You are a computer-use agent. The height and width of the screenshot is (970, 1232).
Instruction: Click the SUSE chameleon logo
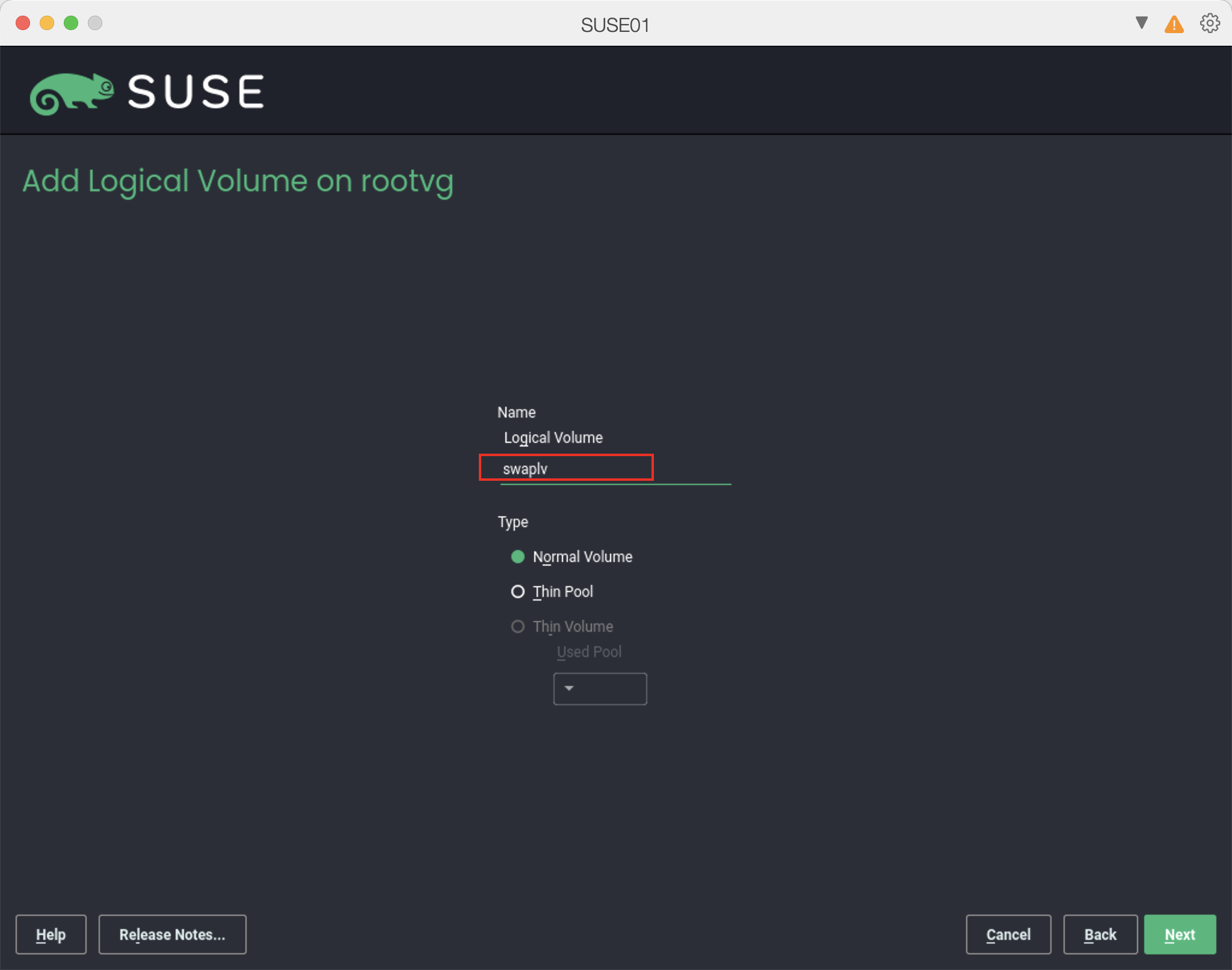click(72, 93)
